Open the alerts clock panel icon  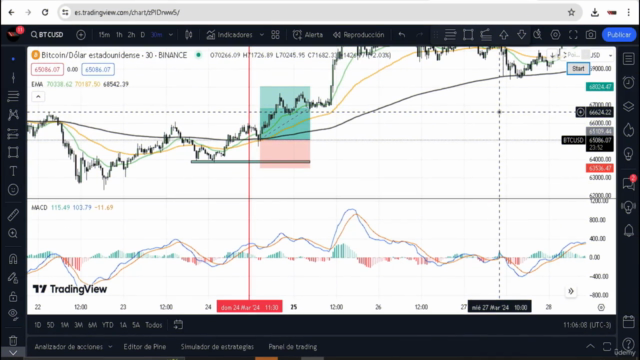tap(629, 82)
